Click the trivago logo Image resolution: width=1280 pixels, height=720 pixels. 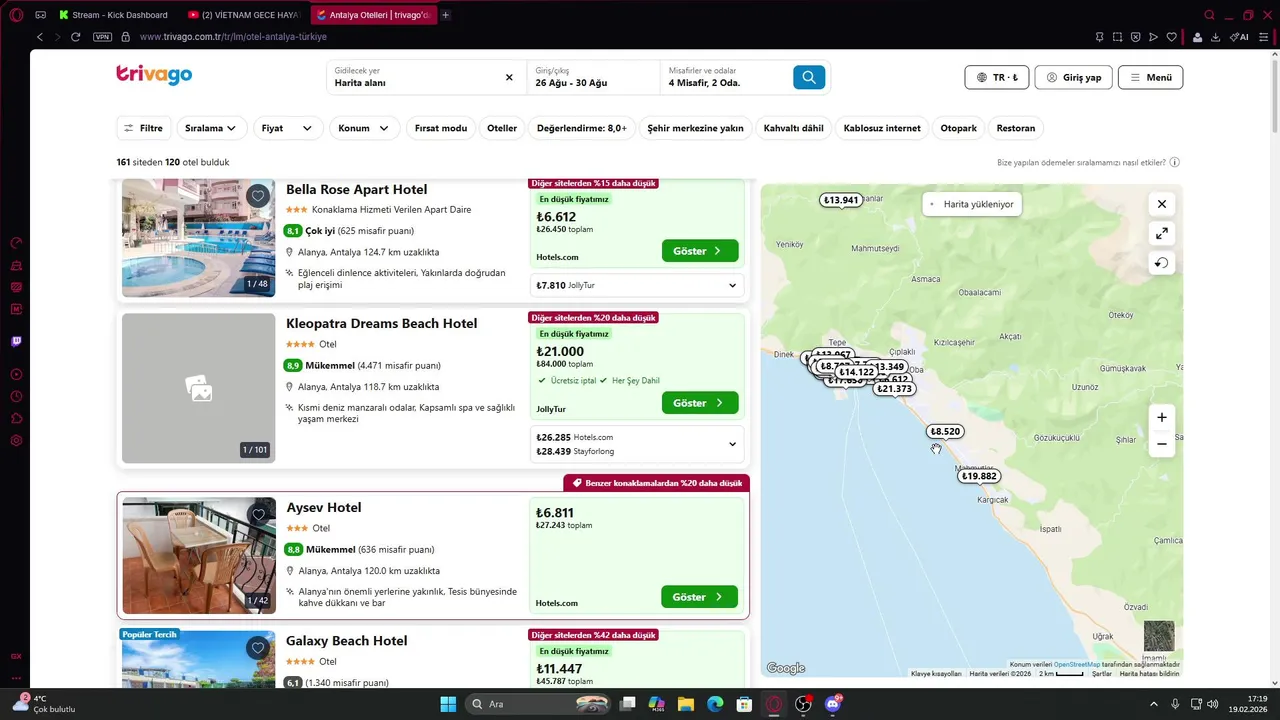[154, 75]
